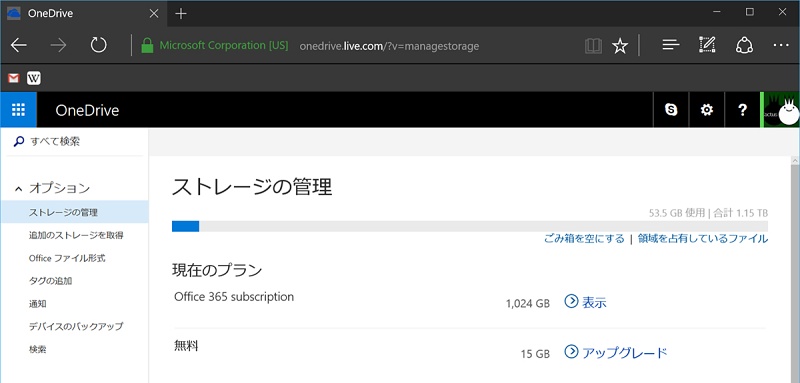Open the Edge Hub icon
The height and width of the screenshot is (383, 800).
[x=670, y=45]
